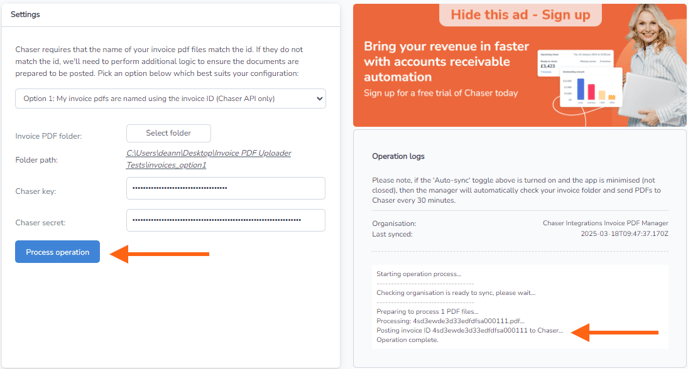The width and height of the screenshot is (688, 369).
Task: Select the Settings panel title
Action: (x=25, y=14)
